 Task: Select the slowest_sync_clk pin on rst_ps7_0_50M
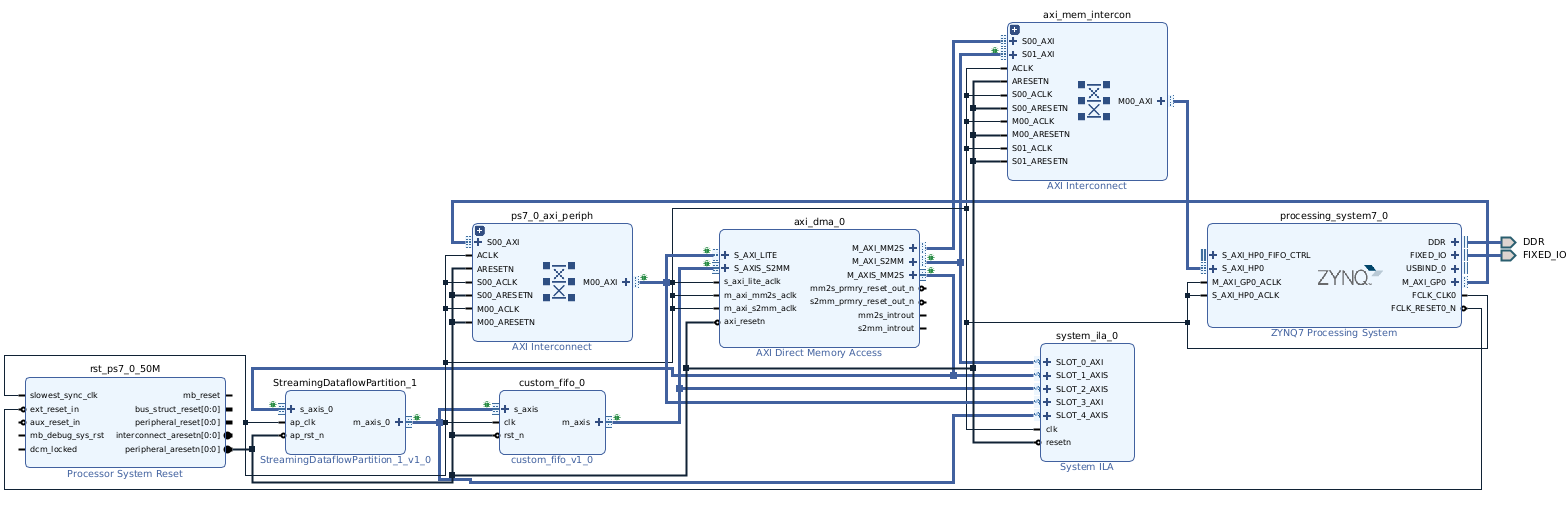[x=64, y=396]
